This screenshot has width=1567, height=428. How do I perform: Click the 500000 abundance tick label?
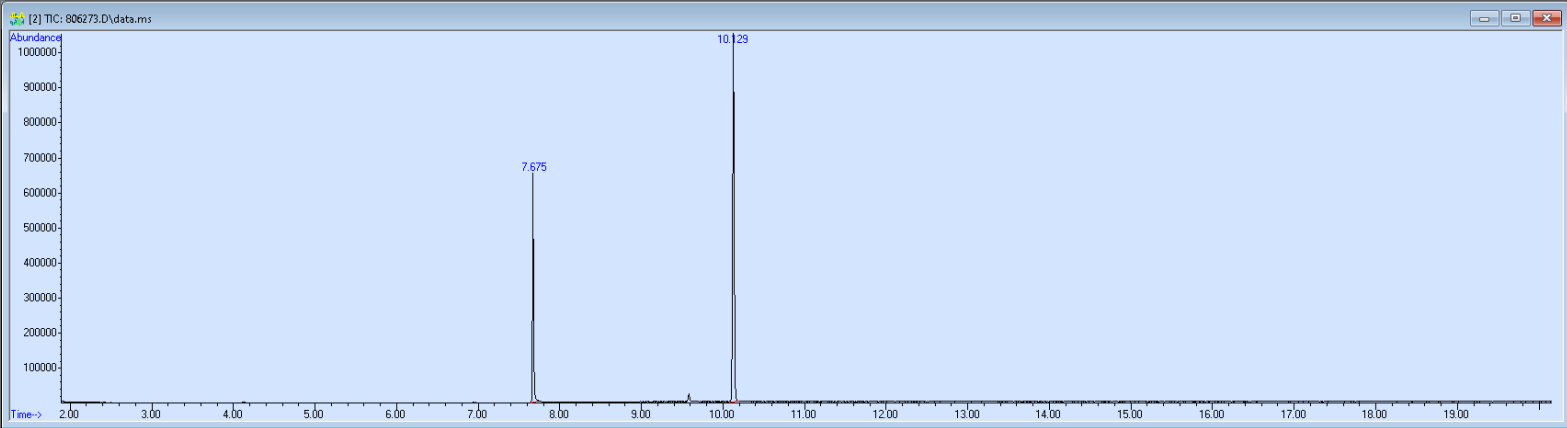[38, 228]
